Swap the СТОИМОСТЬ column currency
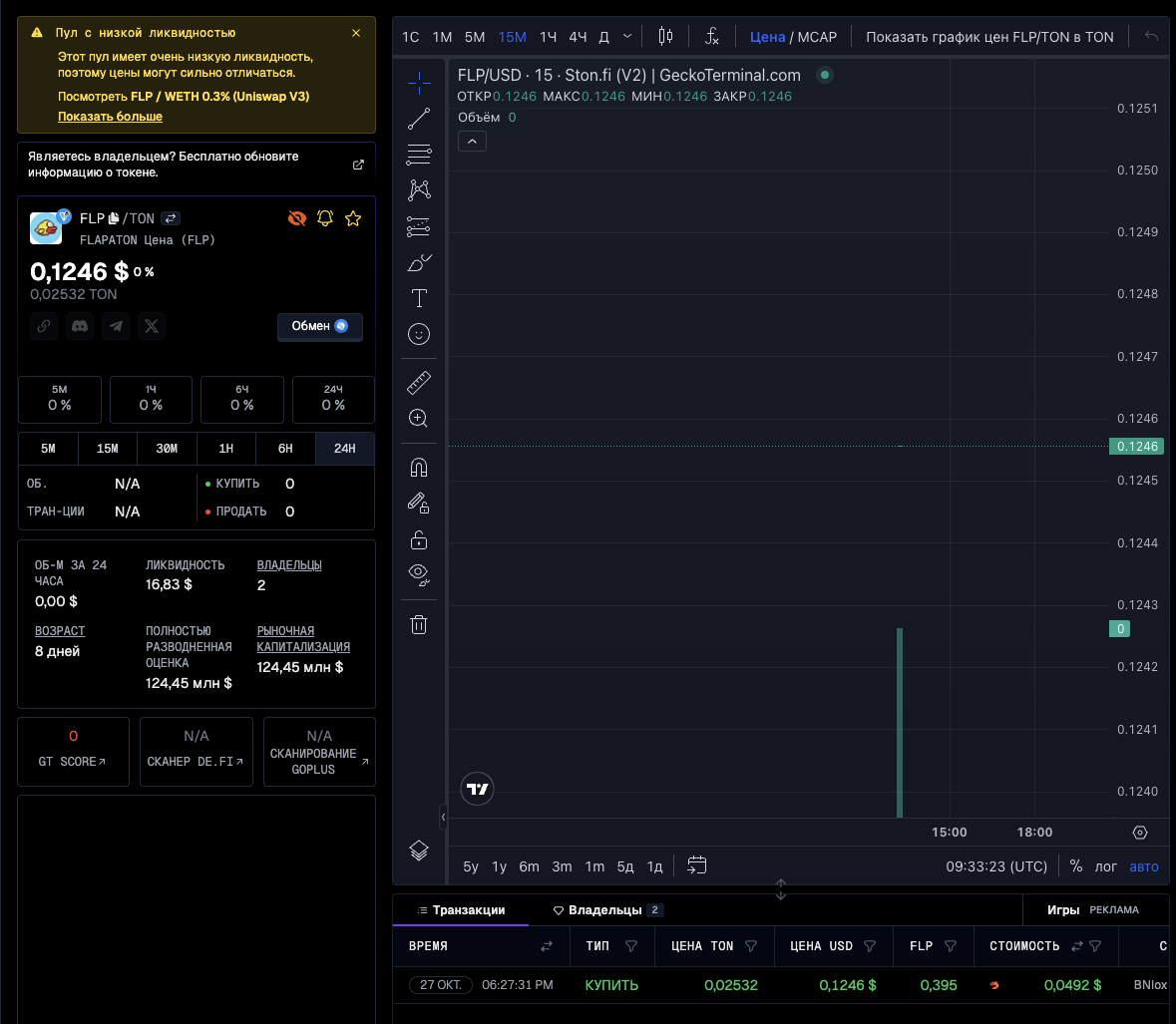 point(1077,946)
